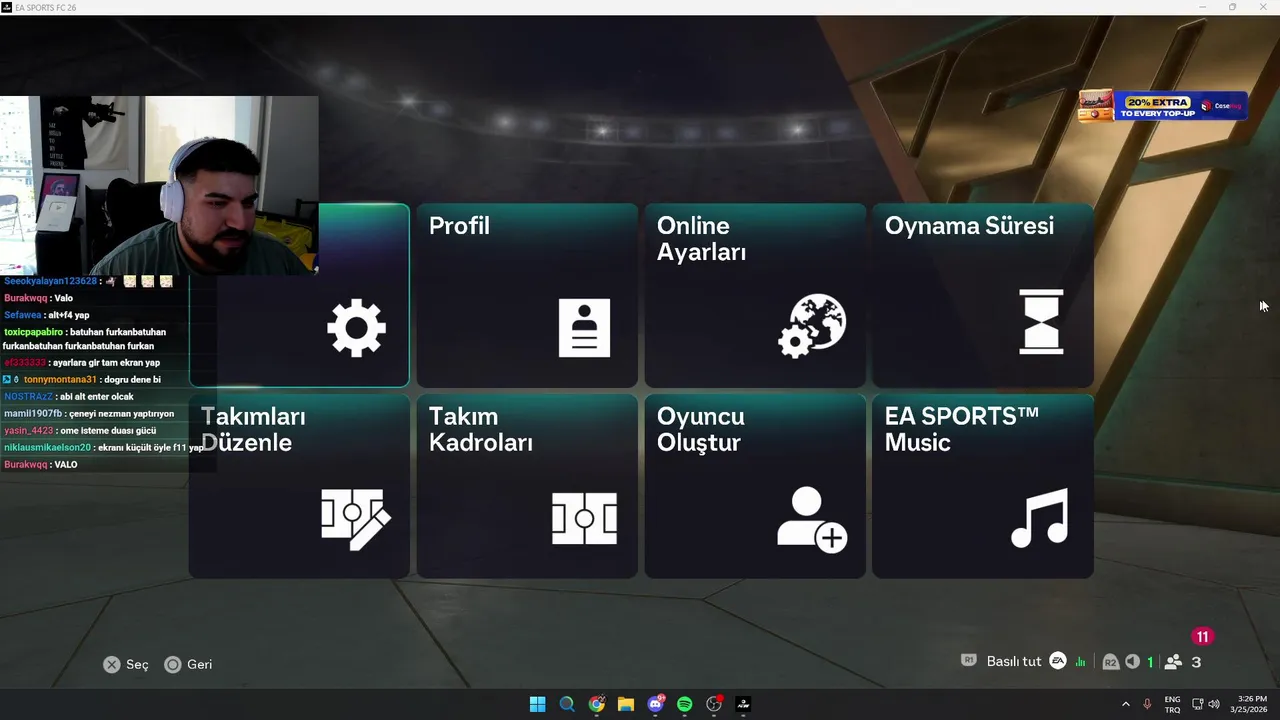1280x720 pixels.
Task: Open the settings gear tile
Action: point(299,295)
